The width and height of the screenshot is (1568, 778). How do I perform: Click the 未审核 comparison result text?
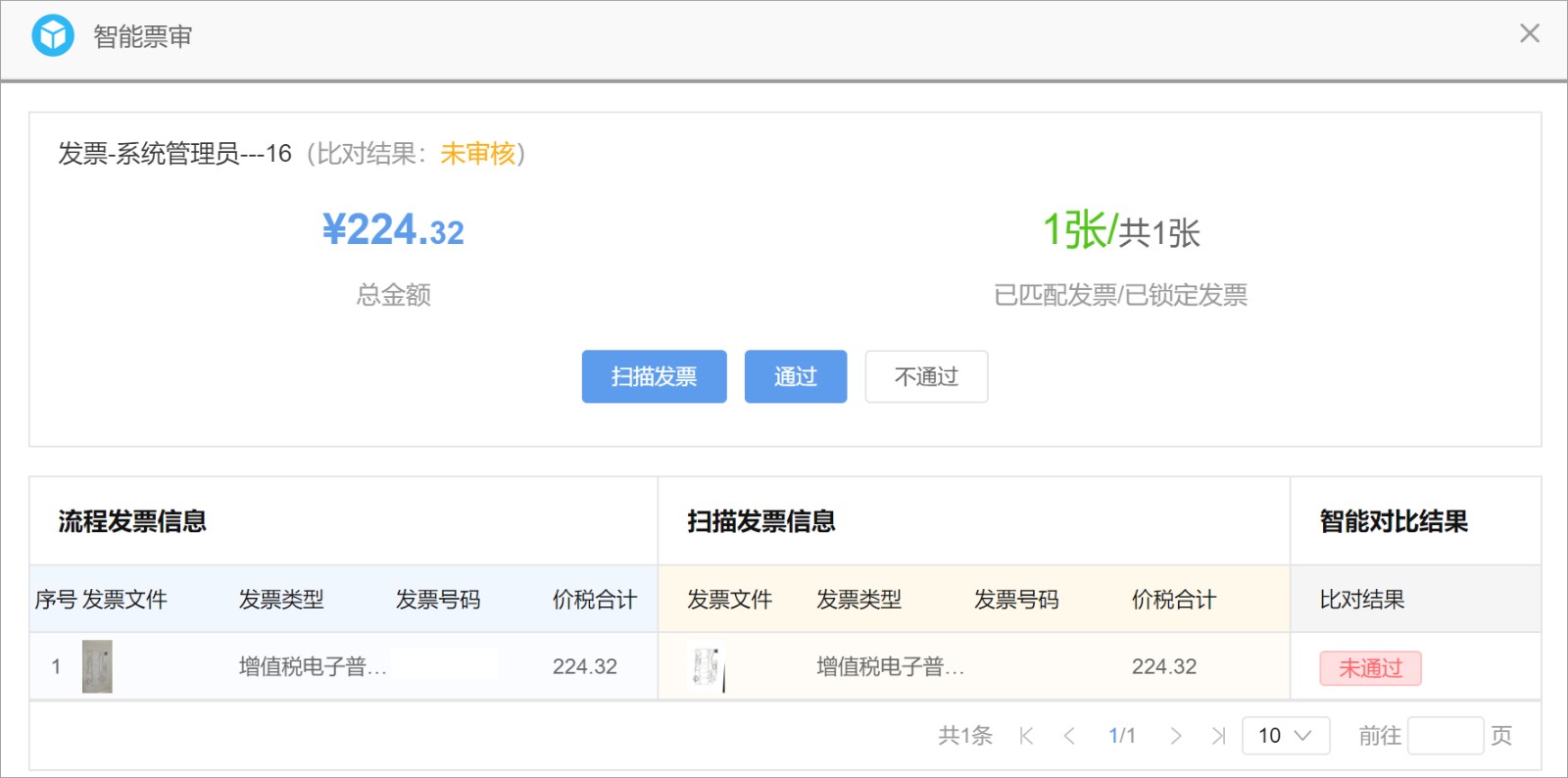click(477, 154)
